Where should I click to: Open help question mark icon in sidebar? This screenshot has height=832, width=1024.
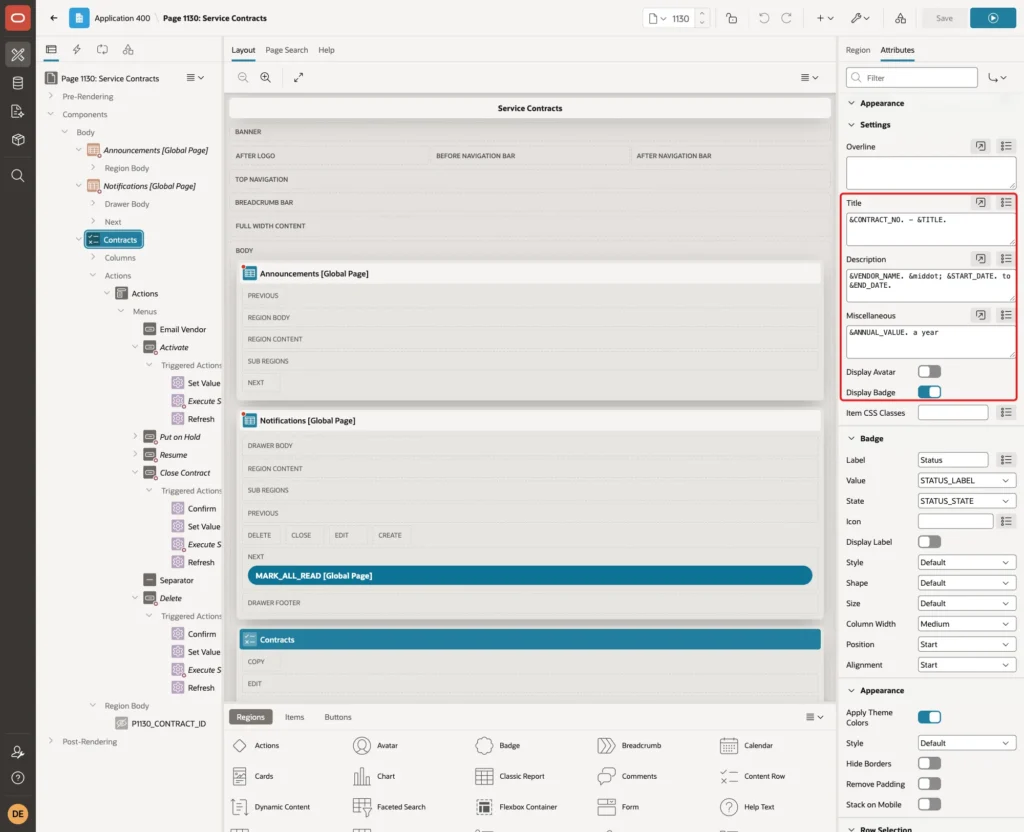pyautogui.click(x=18, y=778)
